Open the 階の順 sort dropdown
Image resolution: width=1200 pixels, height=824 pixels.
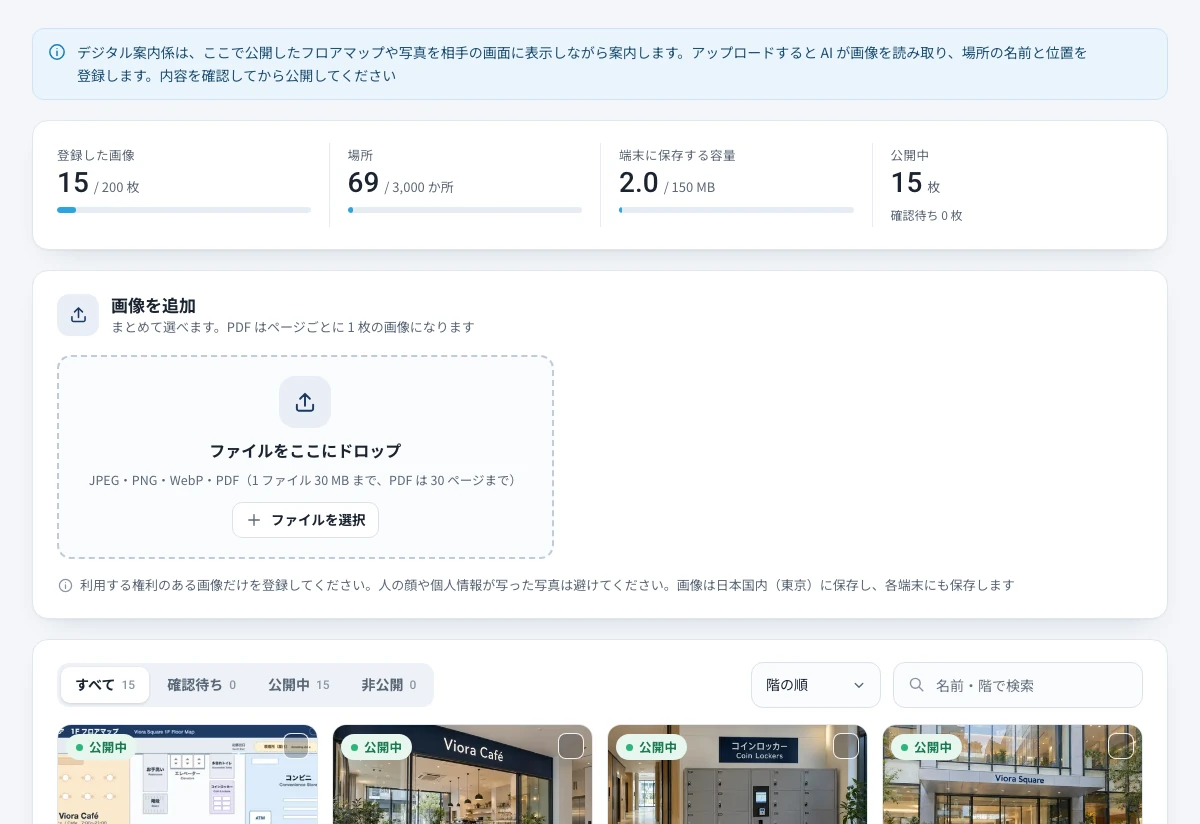click(x=816, y=685)
